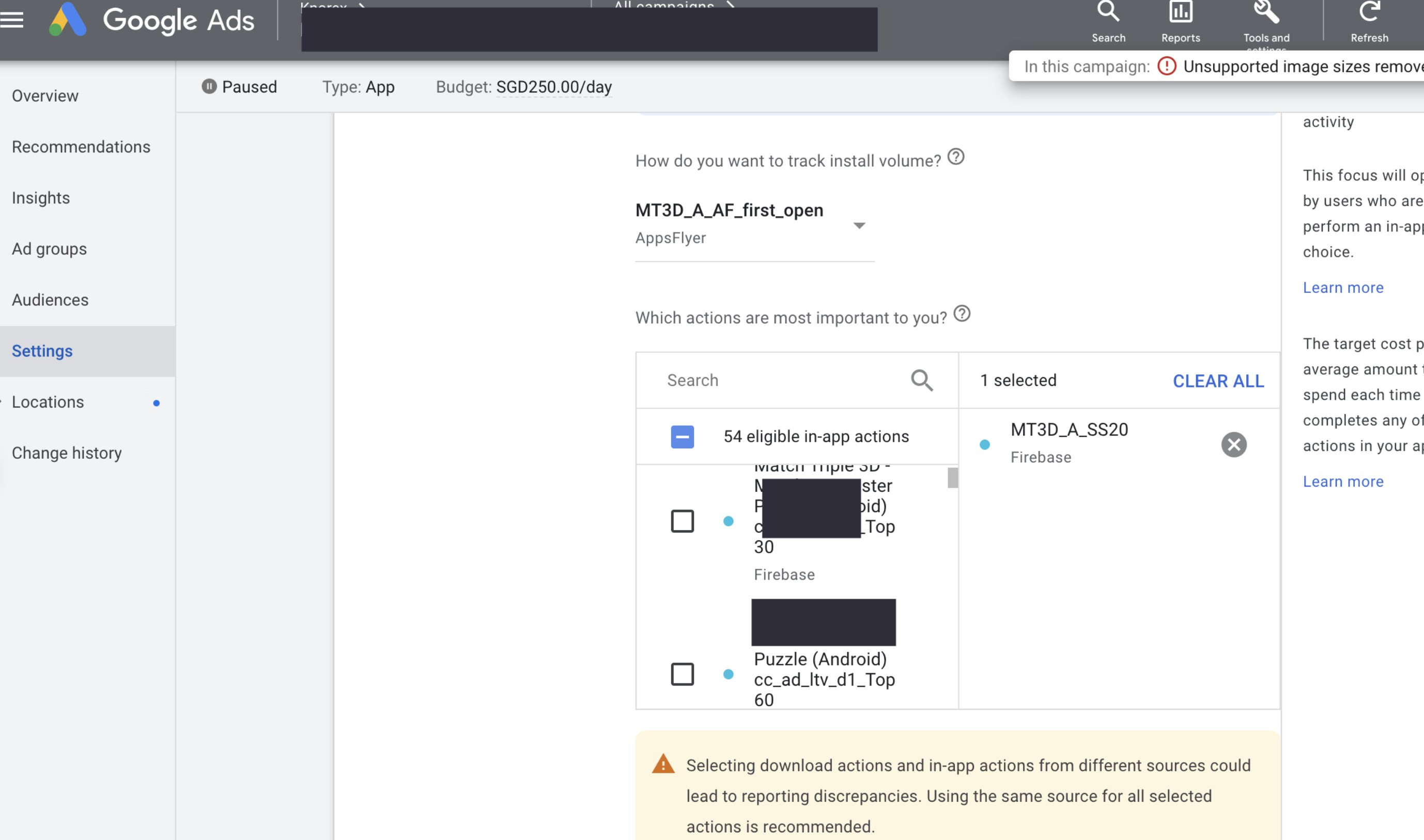
Task: Check the cc_ad_ltv_d1_Top 60 action checkbox
Action: pyautogui.click(x=682, y=674)
